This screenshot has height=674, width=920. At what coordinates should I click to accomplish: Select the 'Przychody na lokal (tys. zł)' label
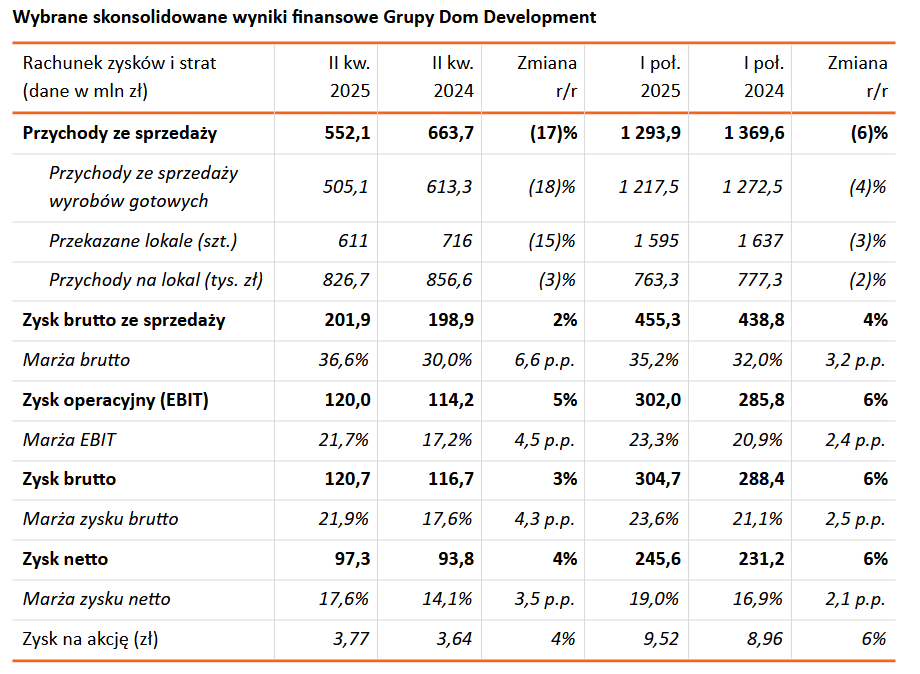click(156, 281)
